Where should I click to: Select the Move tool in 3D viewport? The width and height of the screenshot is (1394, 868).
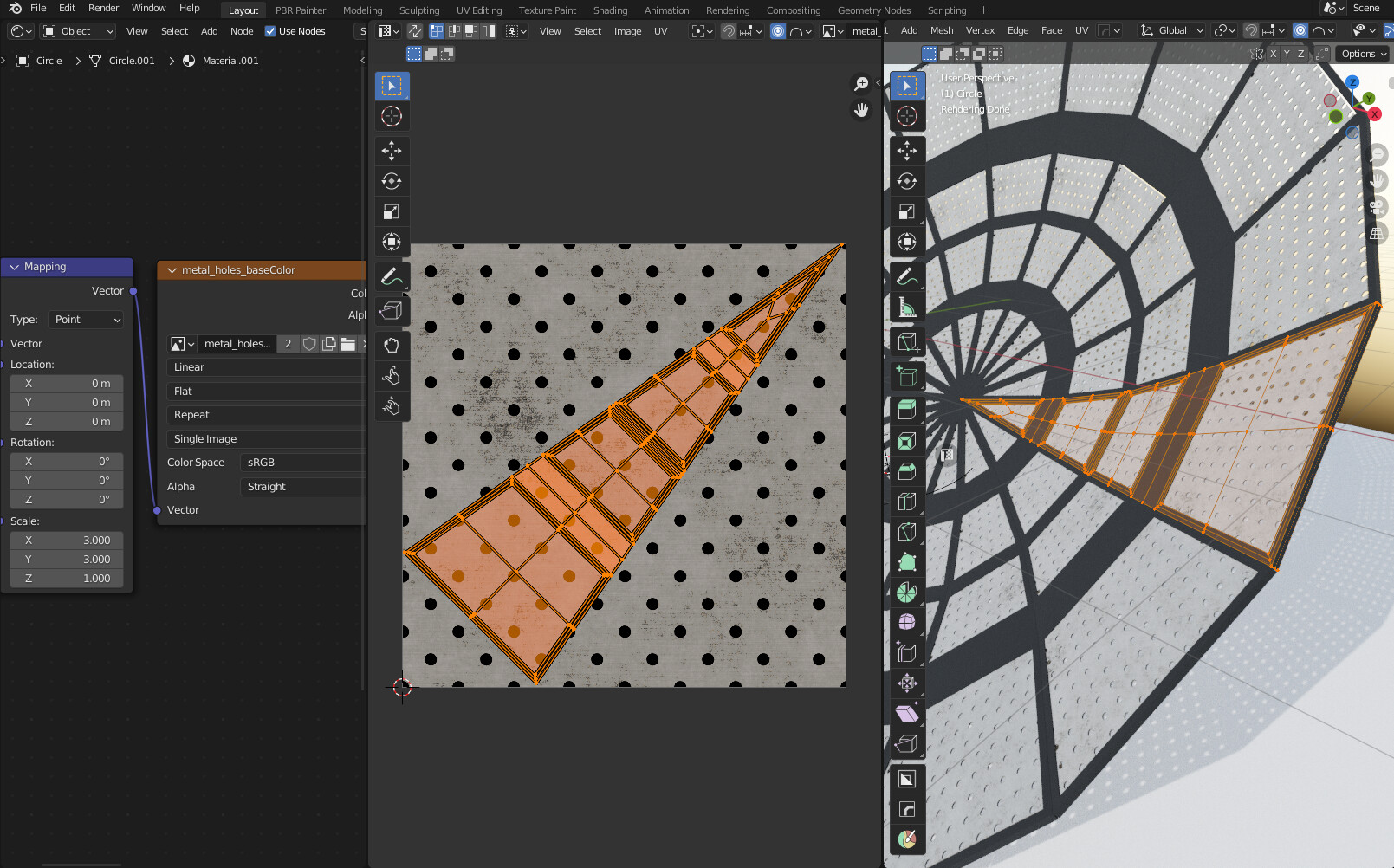tap(907, 151)
